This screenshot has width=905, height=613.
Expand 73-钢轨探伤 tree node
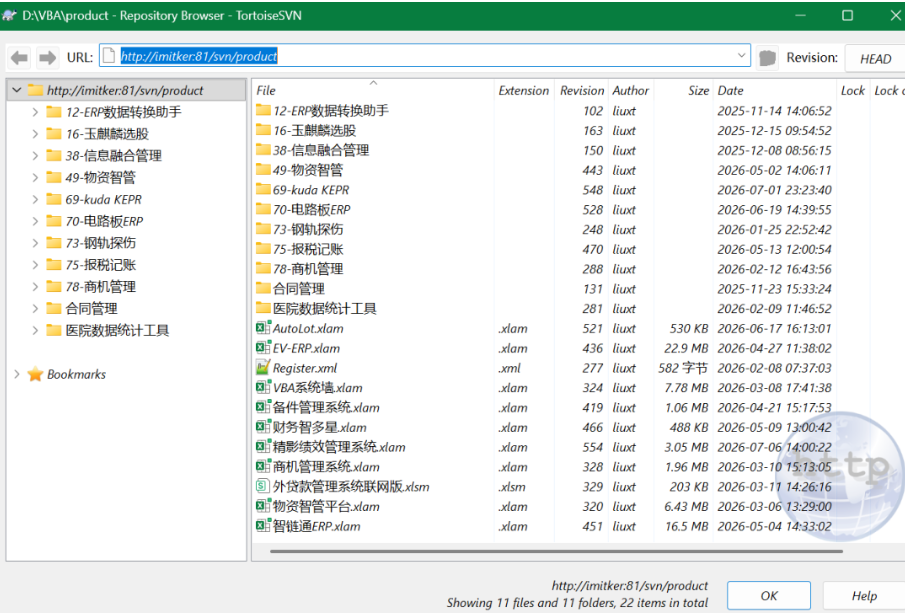pyautogui.click(x=35, y=243)
